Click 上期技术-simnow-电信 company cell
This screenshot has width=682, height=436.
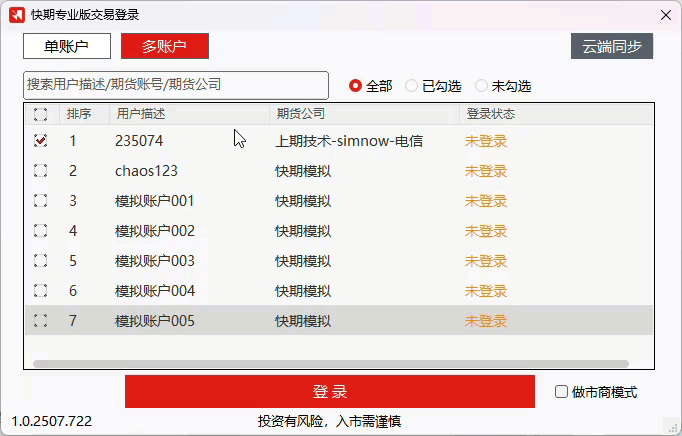349,141
